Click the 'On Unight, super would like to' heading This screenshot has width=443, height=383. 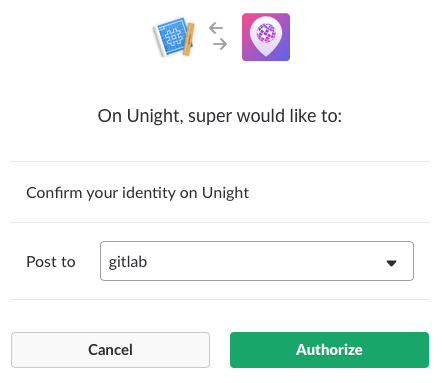point(220,116)
